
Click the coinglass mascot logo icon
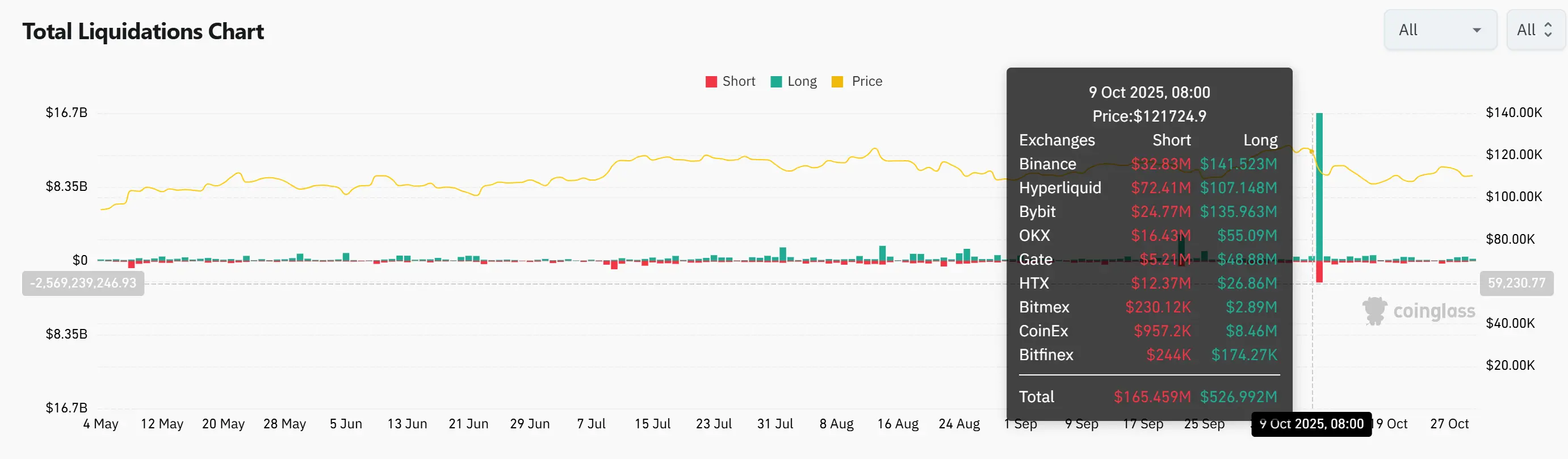1374,311
